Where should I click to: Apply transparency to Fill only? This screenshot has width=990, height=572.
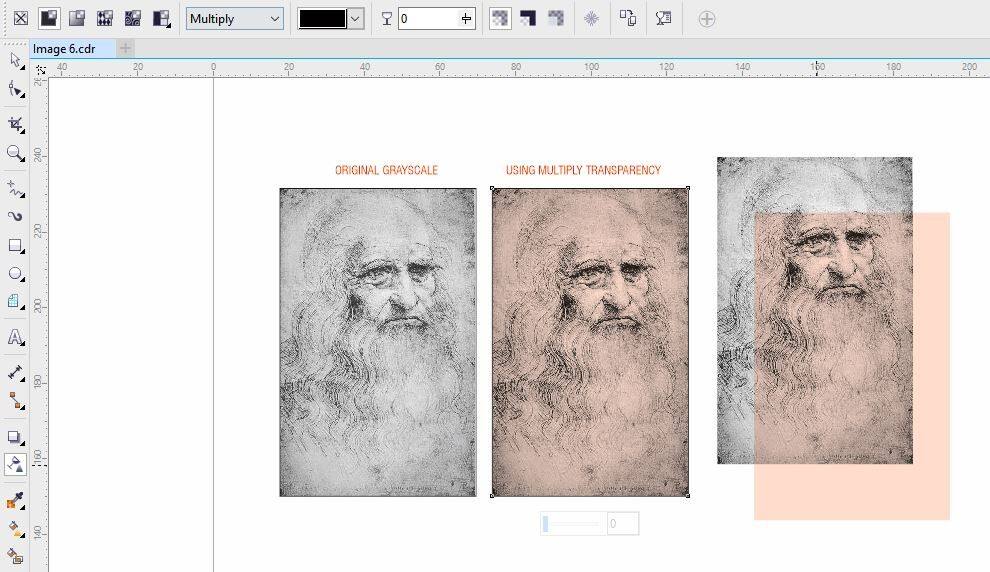pos(528,18)
